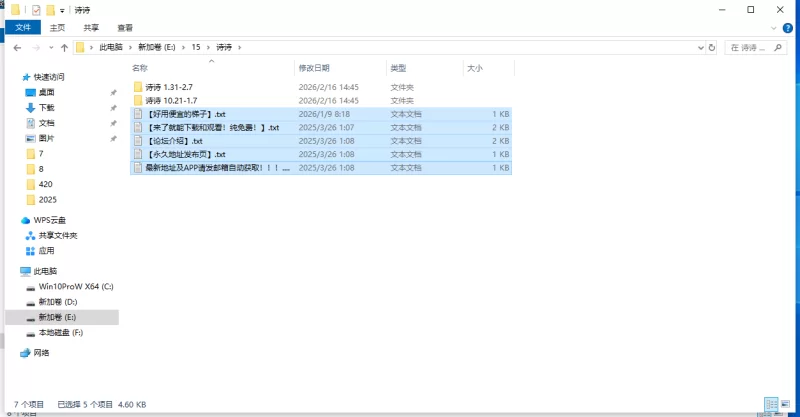Switch to large icons view in status bar
Viewport: 800px width, 417px height.
(x=786, y=404)
